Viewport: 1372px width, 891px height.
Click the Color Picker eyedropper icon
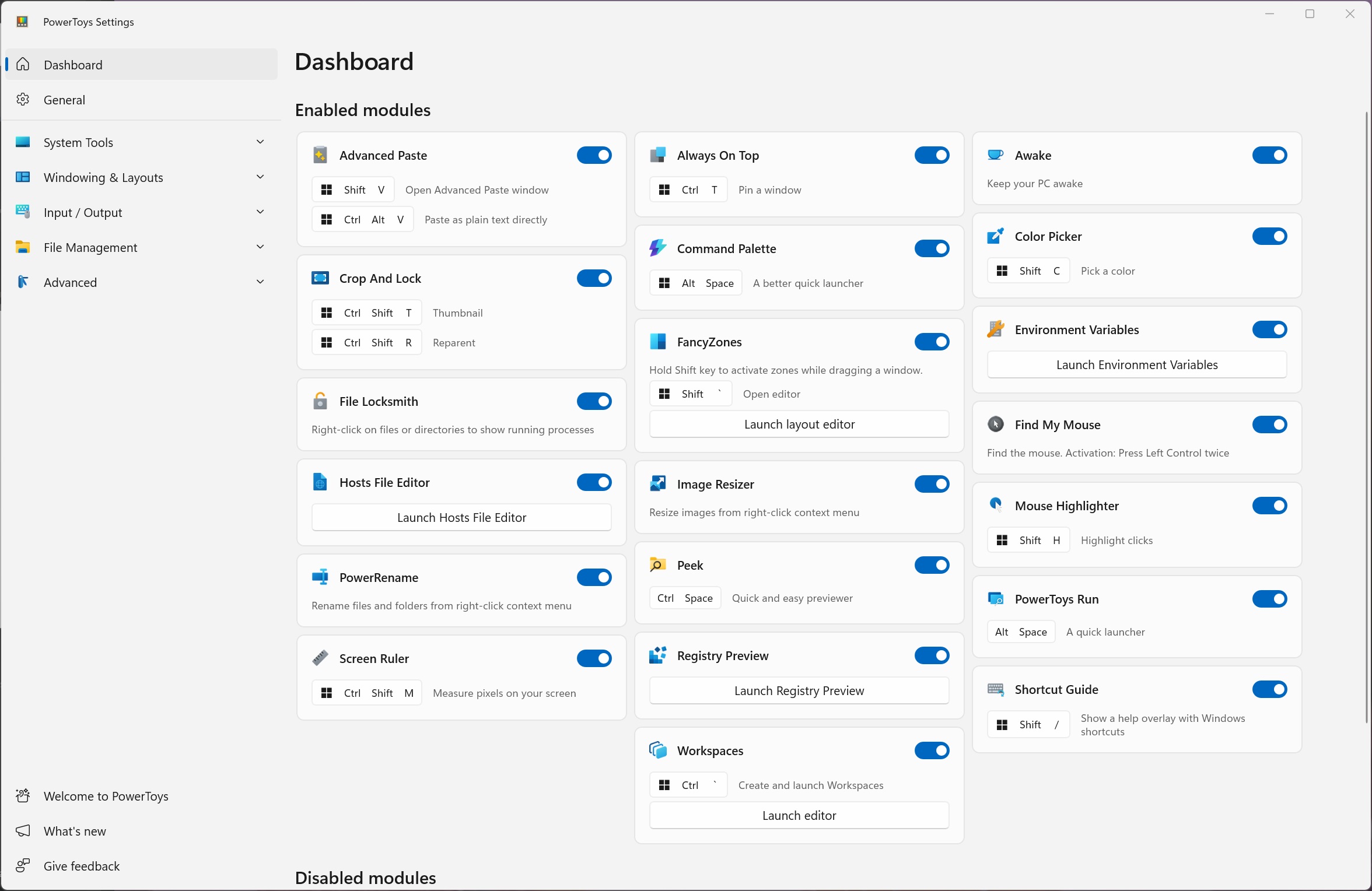point(996,236)
